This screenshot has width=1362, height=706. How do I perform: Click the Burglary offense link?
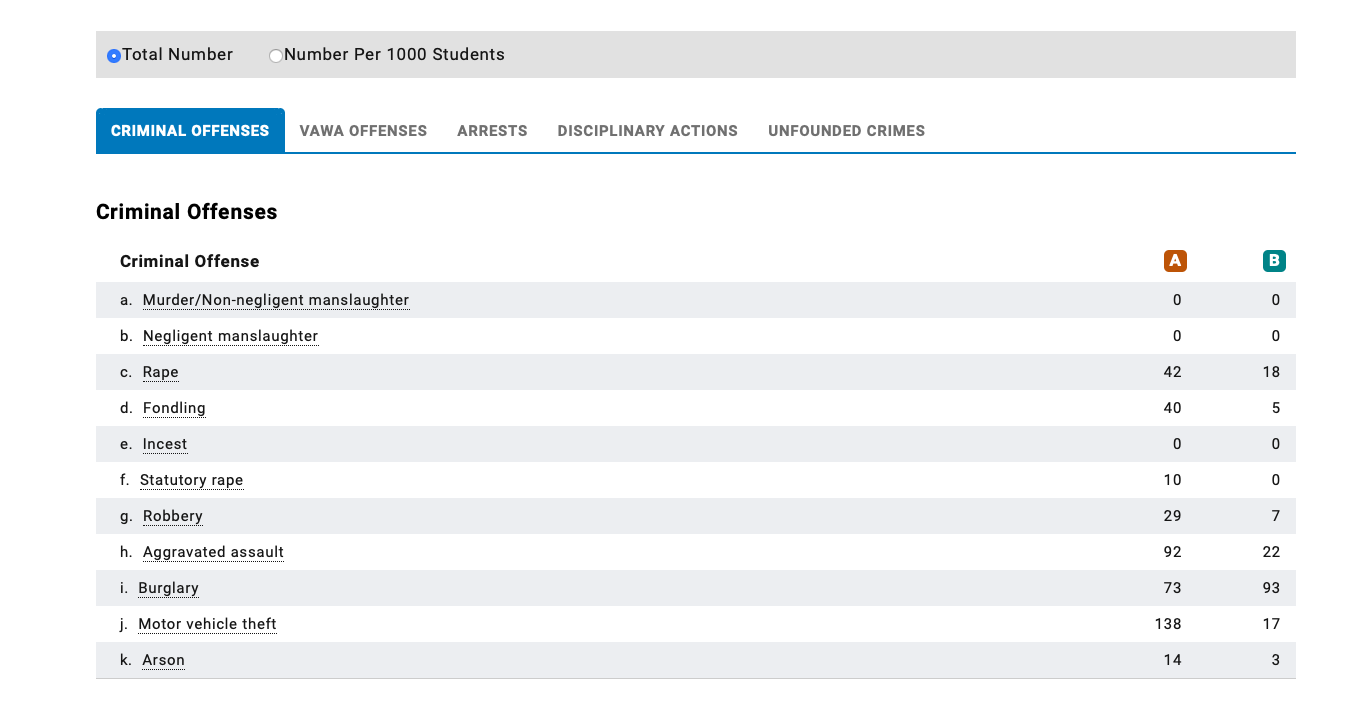coord(168,588)
